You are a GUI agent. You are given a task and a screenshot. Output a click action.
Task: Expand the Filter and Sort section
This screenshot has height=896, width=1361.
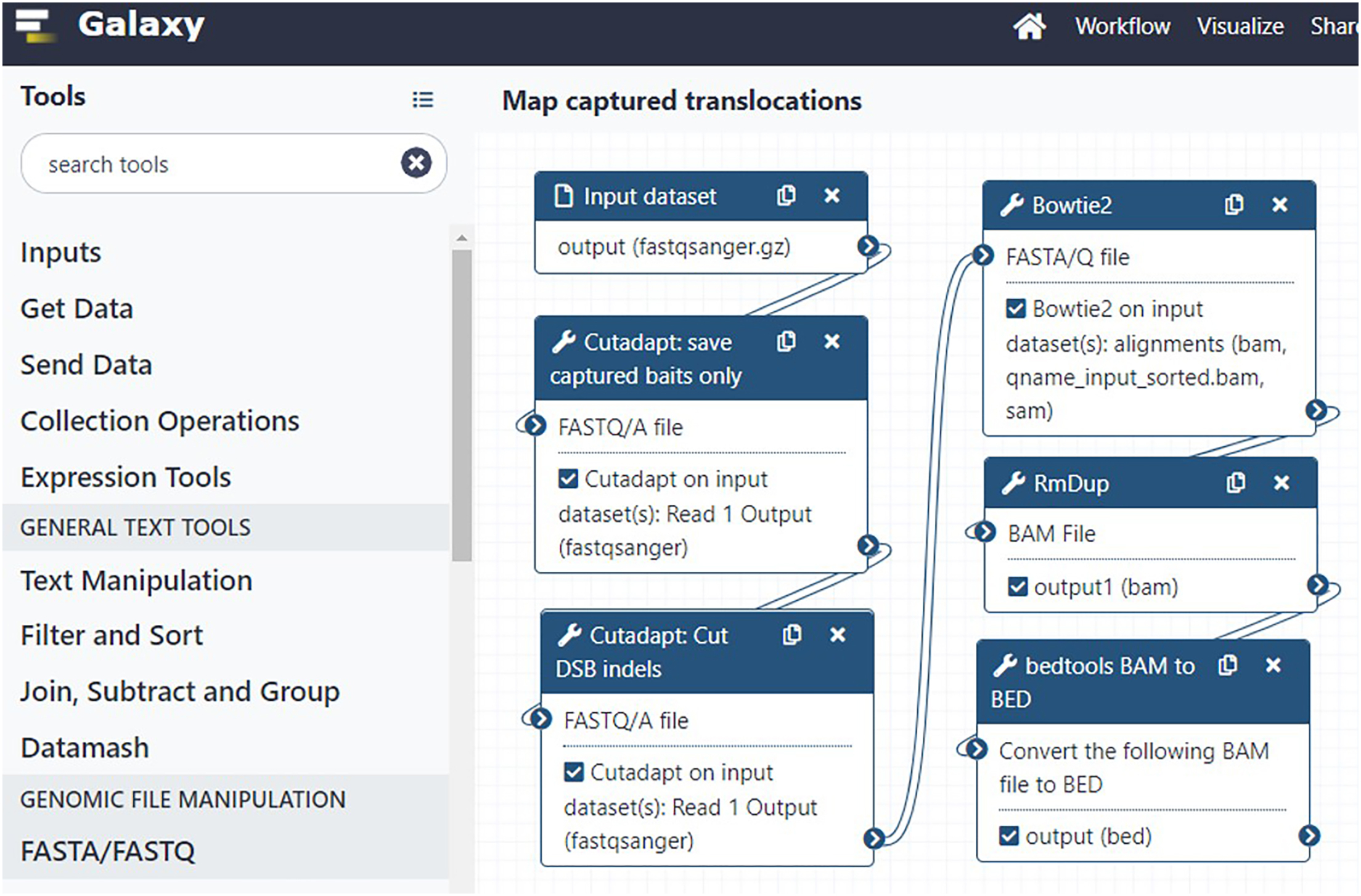pos(112,635)
